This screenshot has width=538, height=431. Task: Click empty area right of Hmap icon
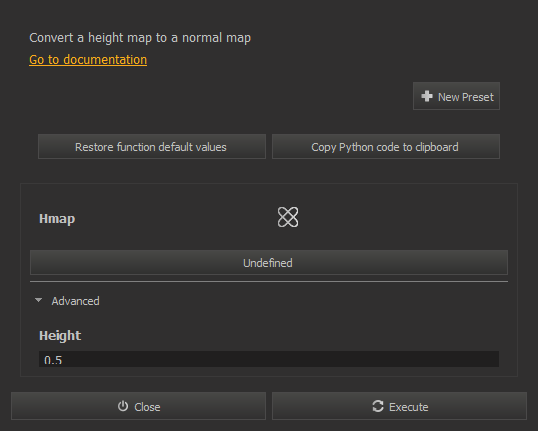tap(401, 217)
